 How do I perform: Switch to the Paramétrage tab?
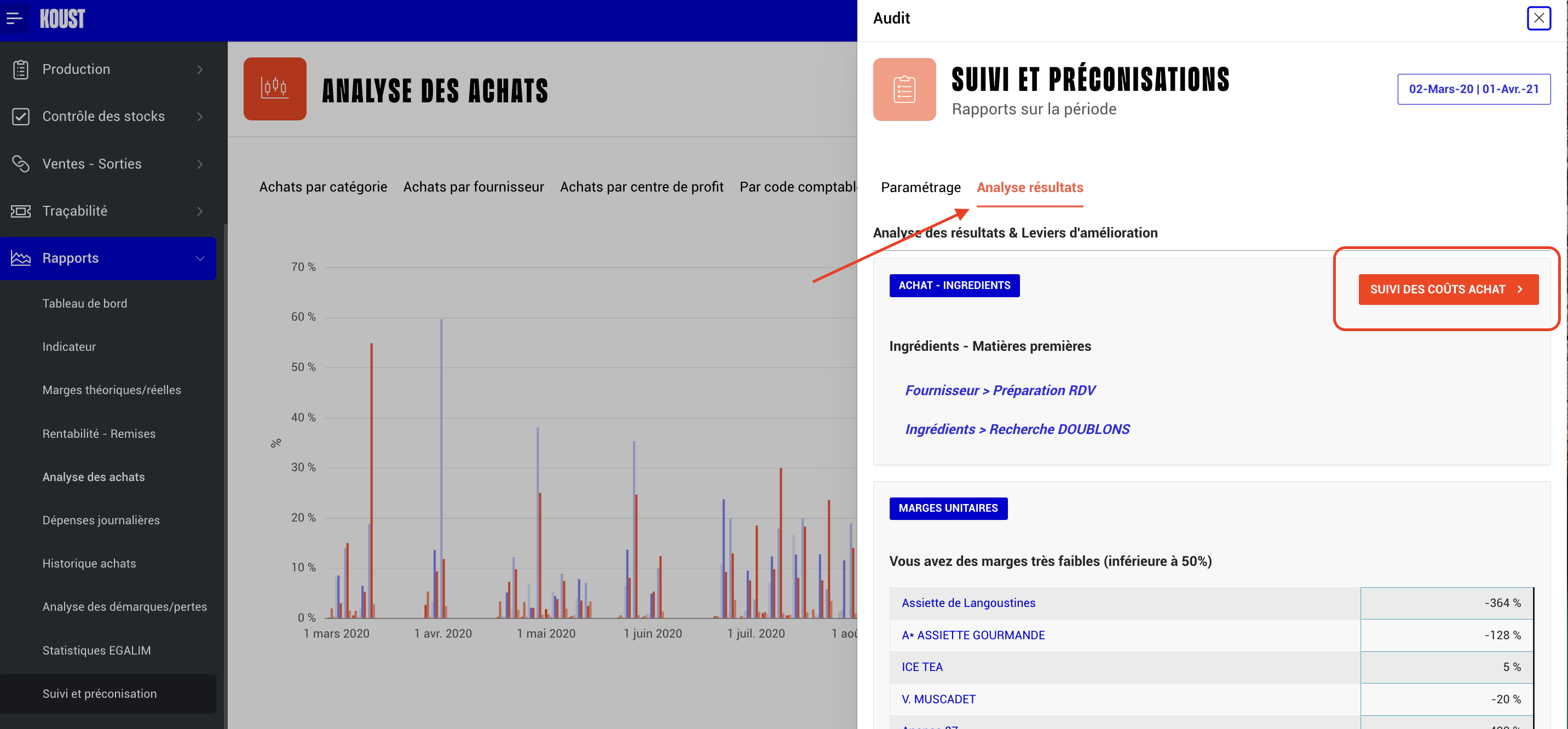tap(920, 187)
